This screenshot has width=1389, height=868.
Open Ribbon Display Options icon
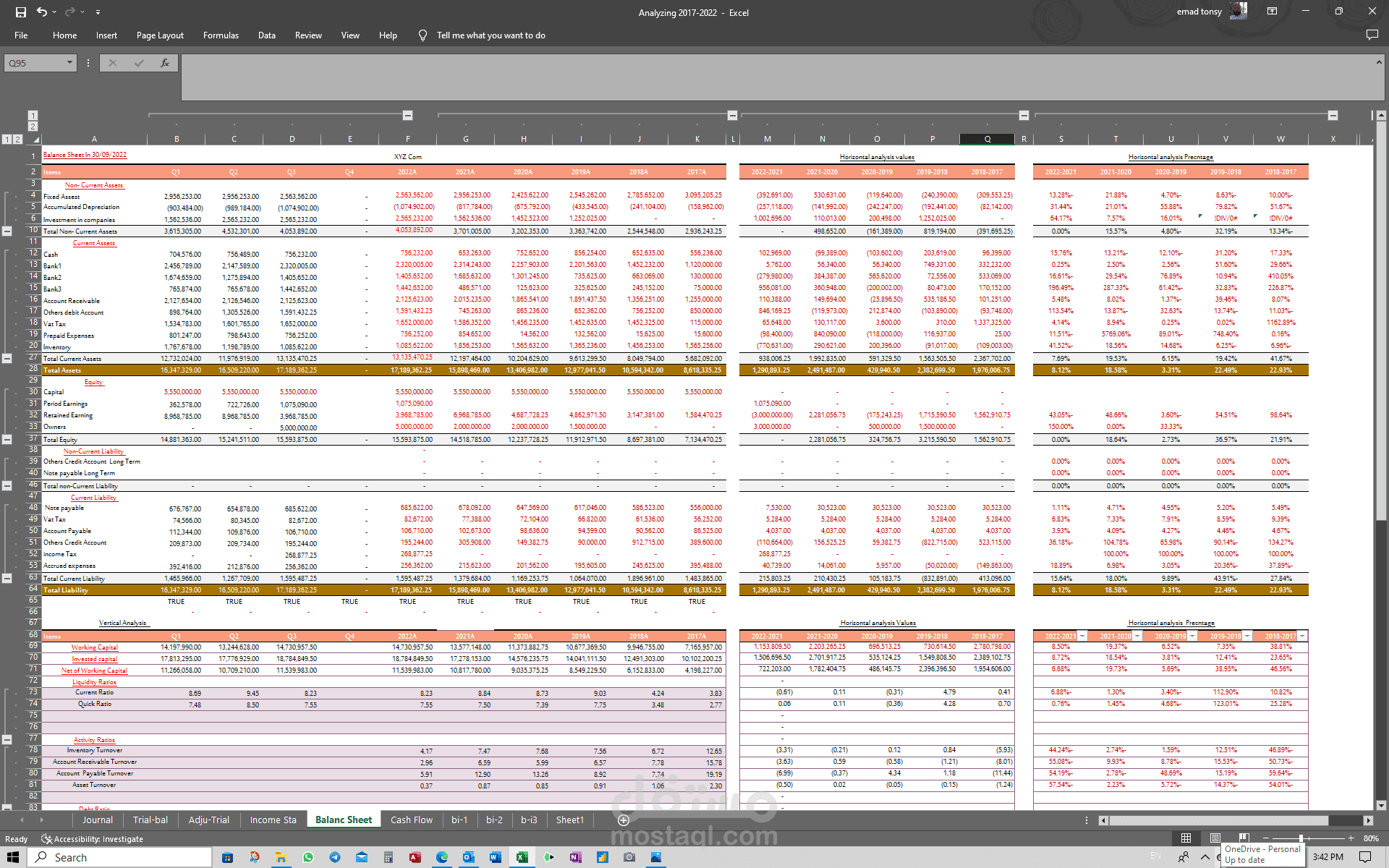[1272, 12]
